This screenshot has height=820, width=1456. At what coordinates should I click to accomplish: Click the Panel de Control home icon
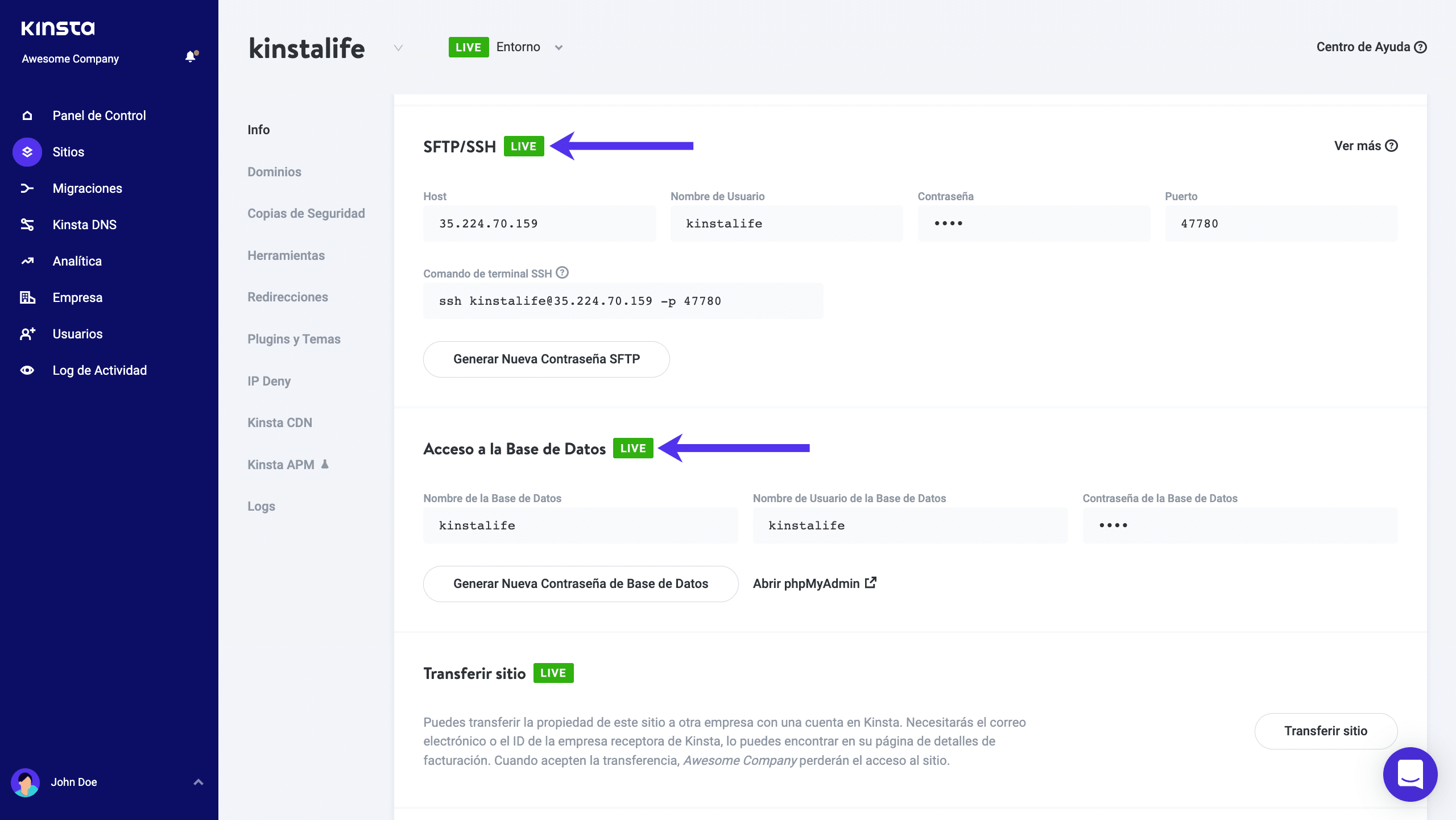click(27, 115)
